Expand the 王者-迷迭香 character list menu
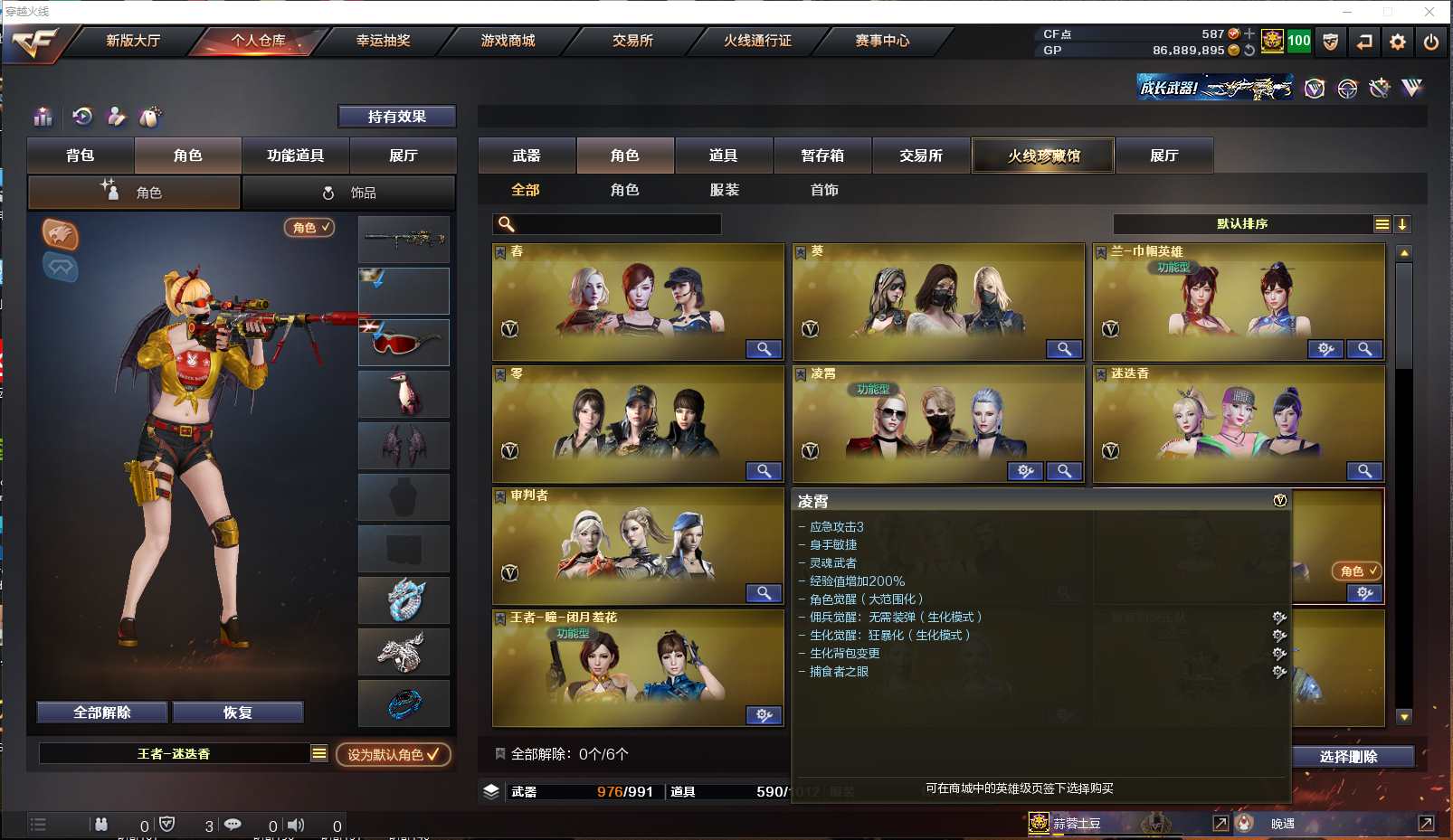 click(x=319, y=753)
